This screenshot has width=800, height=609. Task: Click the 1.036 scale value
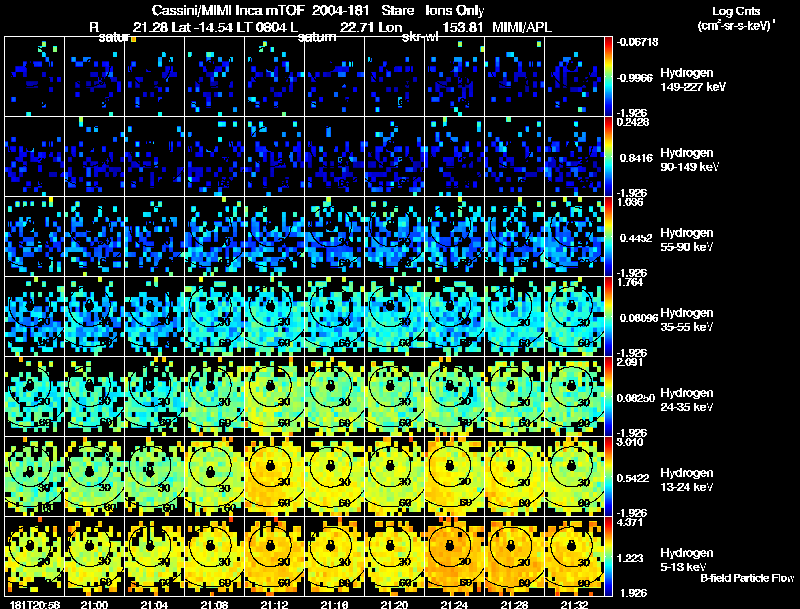click(630, 202)
